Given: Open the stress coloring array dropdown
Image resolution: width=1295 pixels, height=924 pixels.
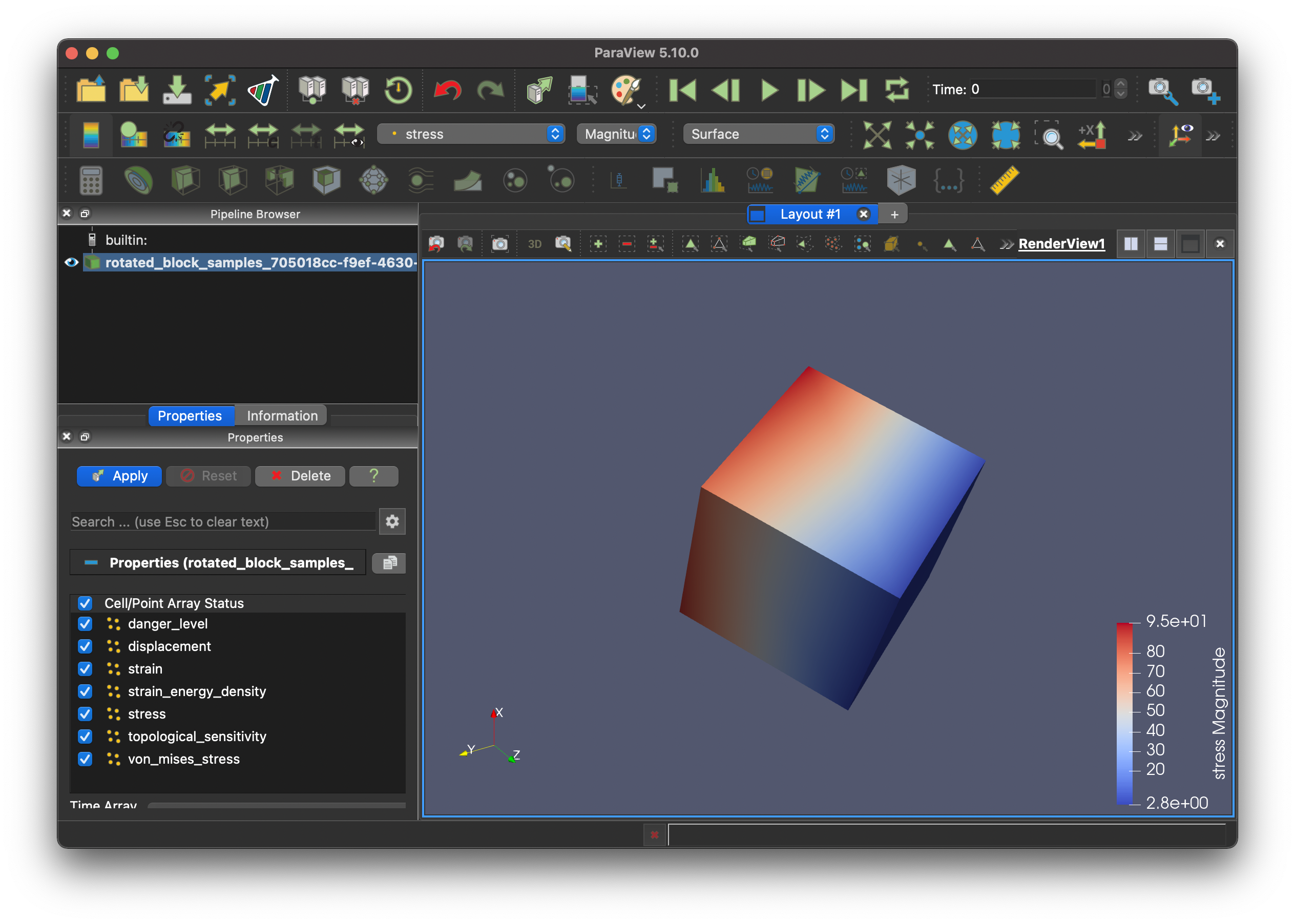Looking at the screenshot, I should tap(470, 134).
